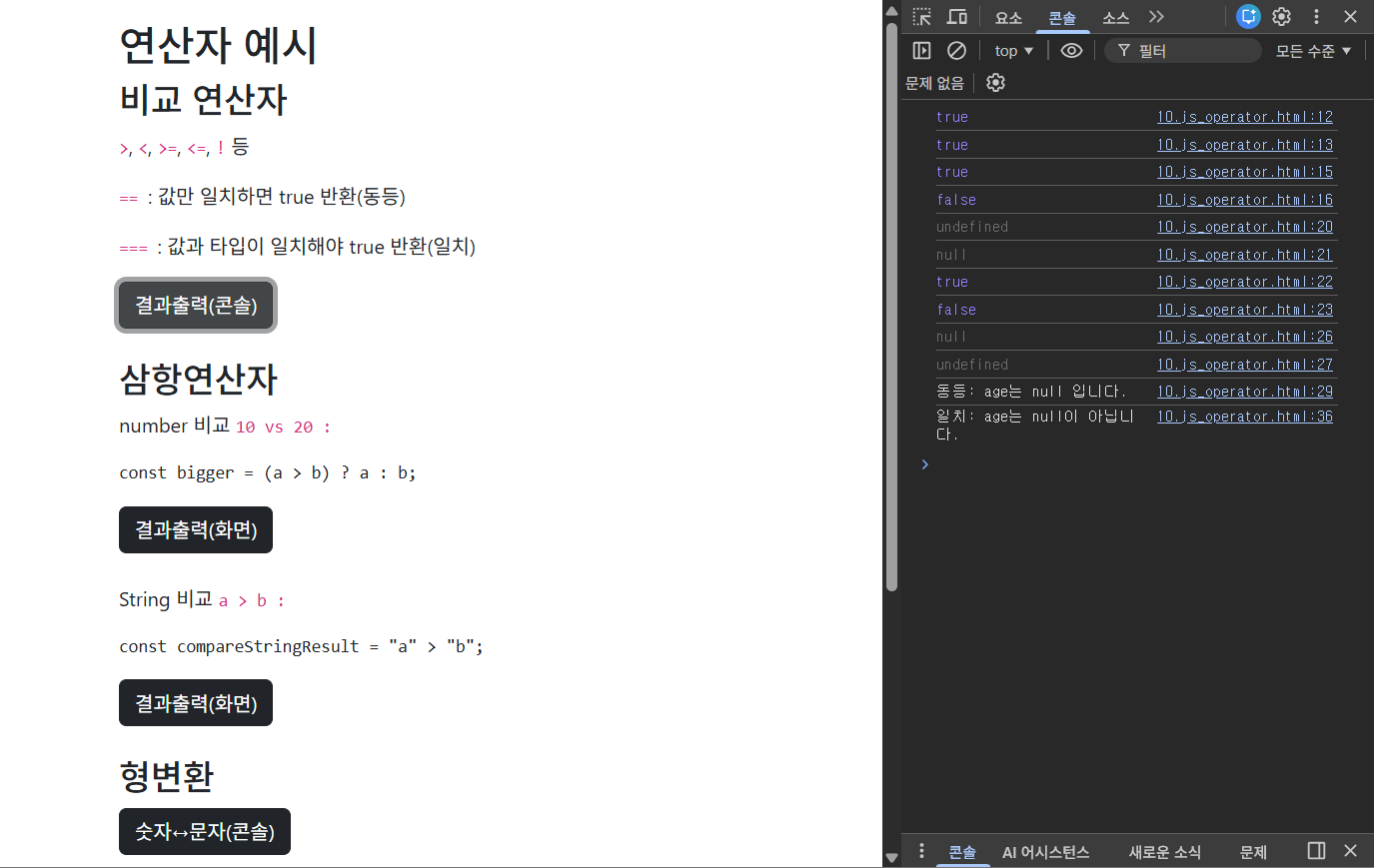Open the source link 10.js_operator.html:23

pyautogui.click(x=1245, y=310)
